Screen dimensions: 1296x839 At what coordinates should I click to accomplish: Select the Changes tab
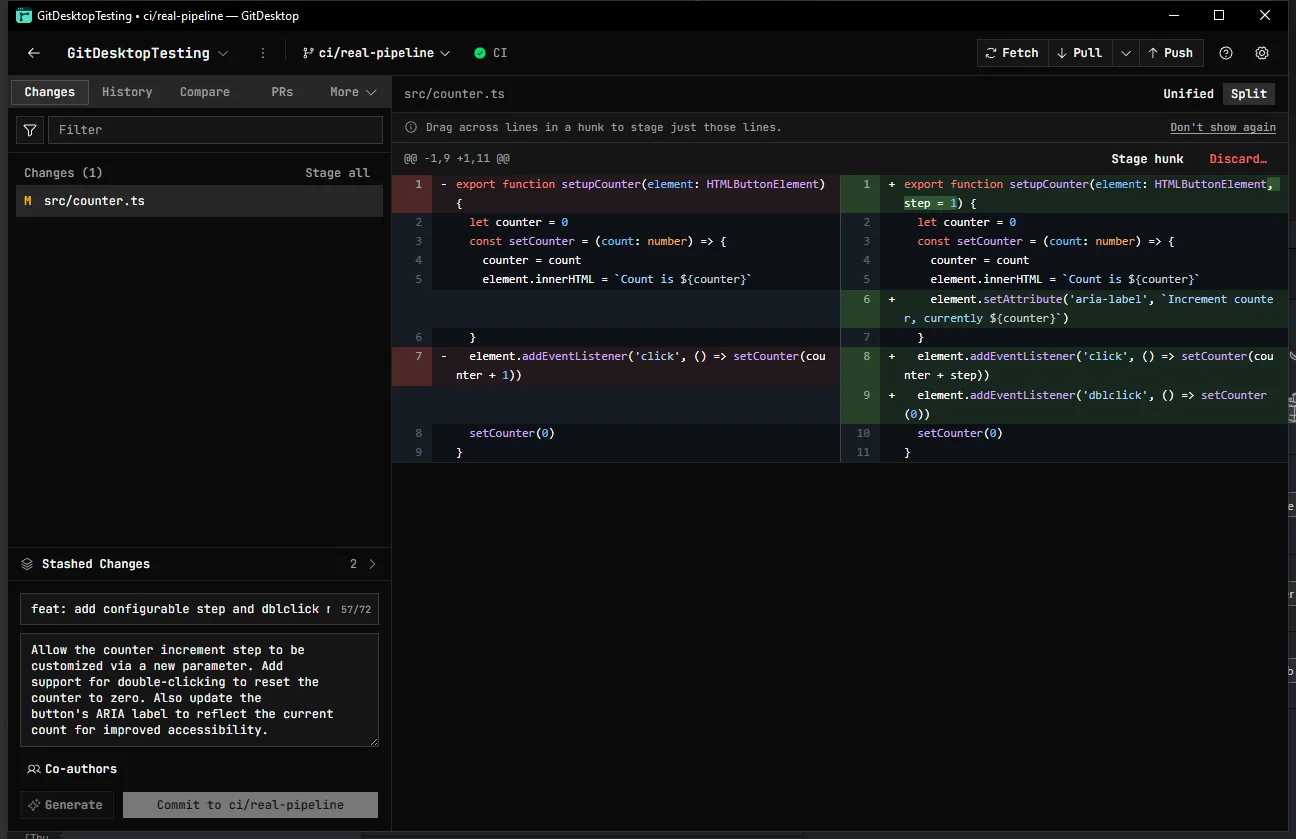click(50, 92)
